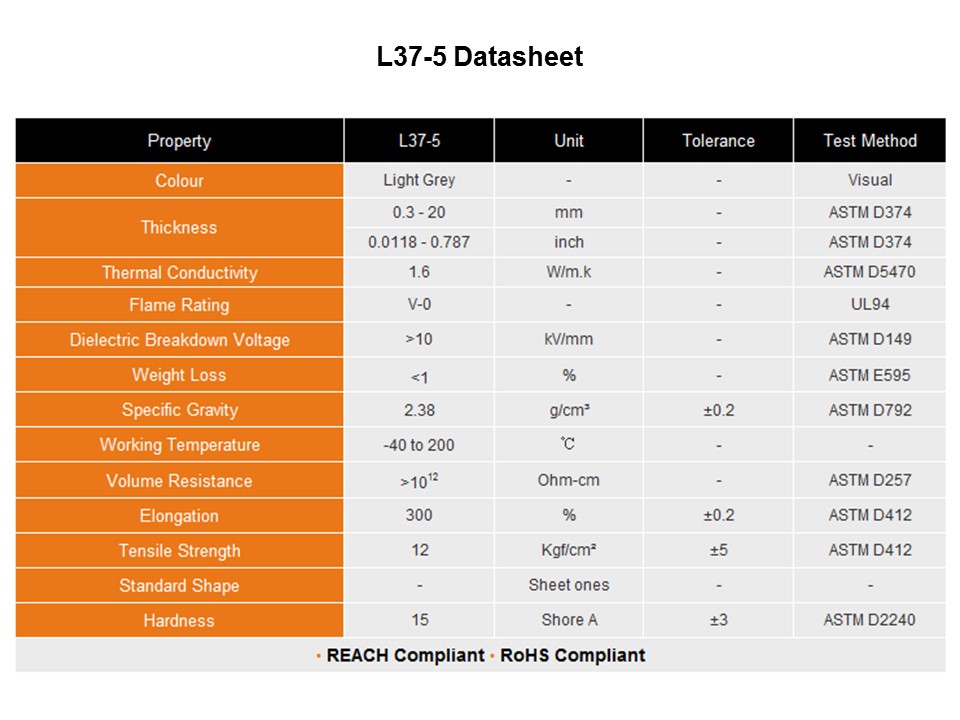The height and width of the screenshot is (720, 960).
Task: Click the '<1' weight loss value
Action: click(419, 377)
